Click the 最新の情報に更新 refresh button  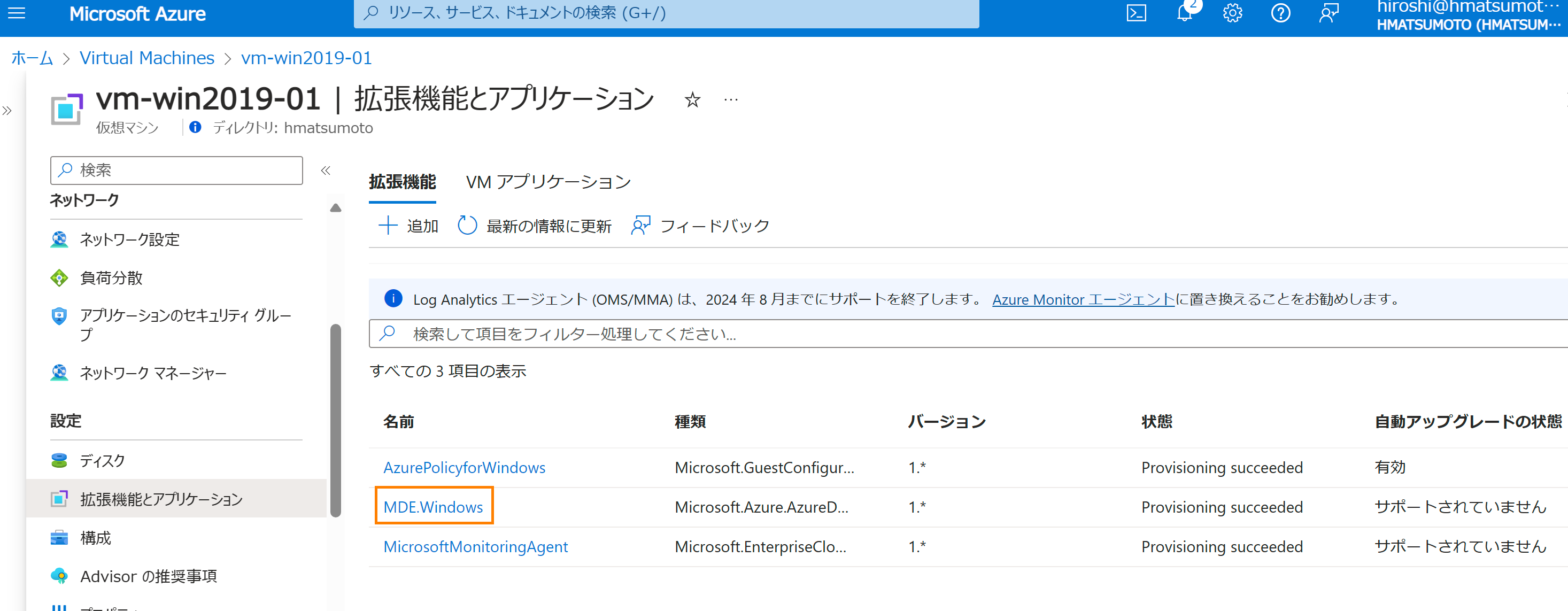pyautogui.click(x=535, y=227)
